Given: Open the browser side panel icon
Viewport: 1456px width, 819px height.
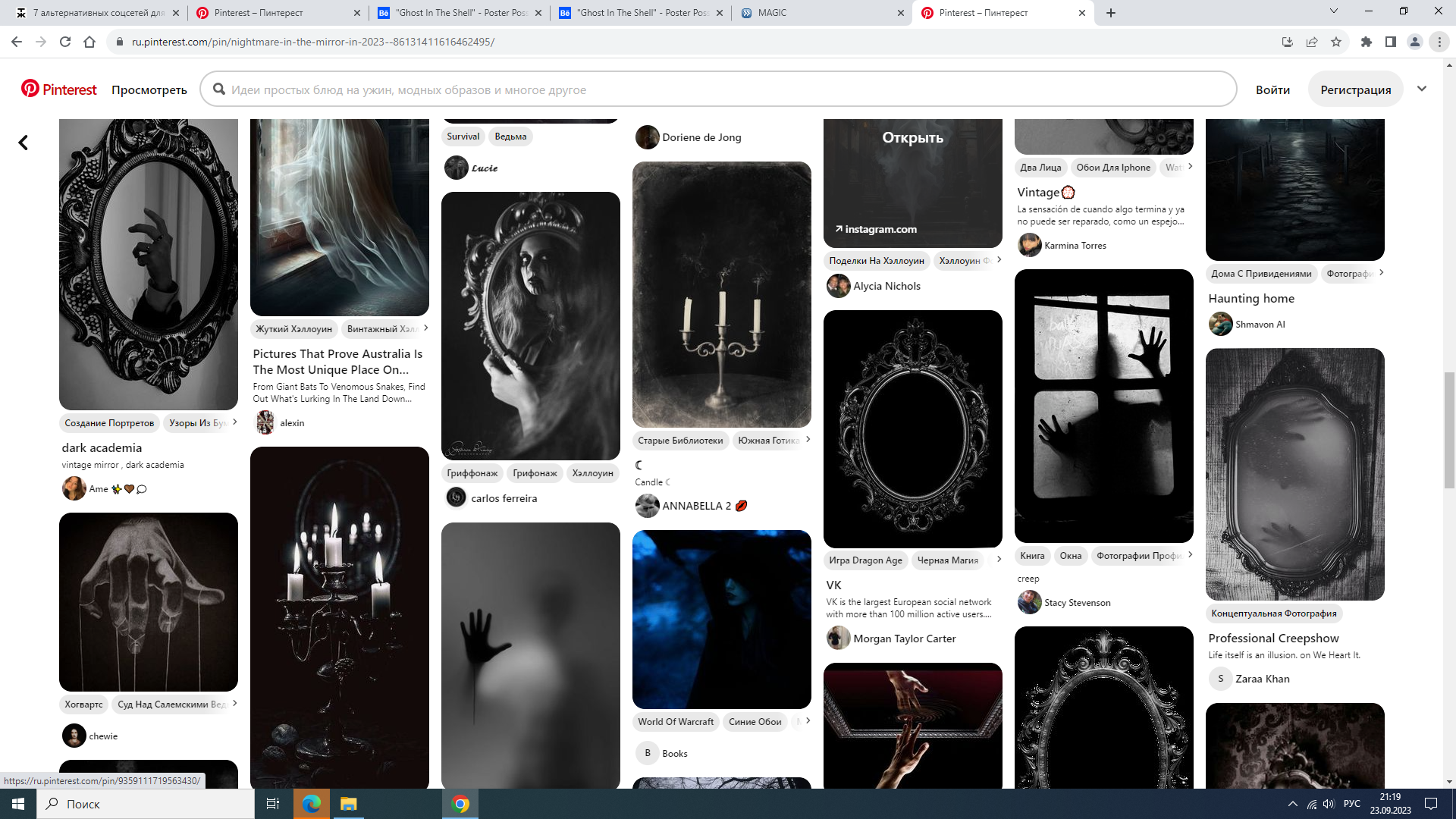Looking at the screenshot, I should (x=1391, y=42).
